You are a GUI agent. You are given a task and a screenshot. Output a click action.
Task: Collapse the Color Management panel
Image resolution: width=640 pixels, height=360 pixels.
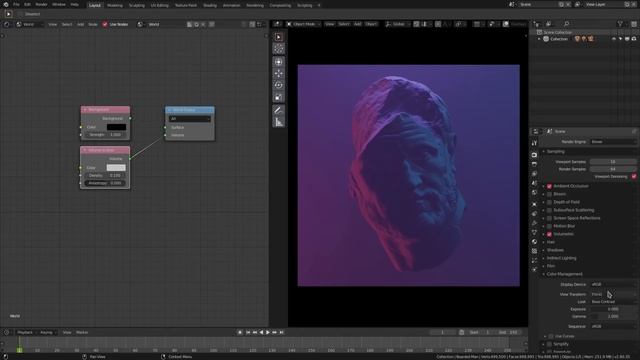pos(564,274)
